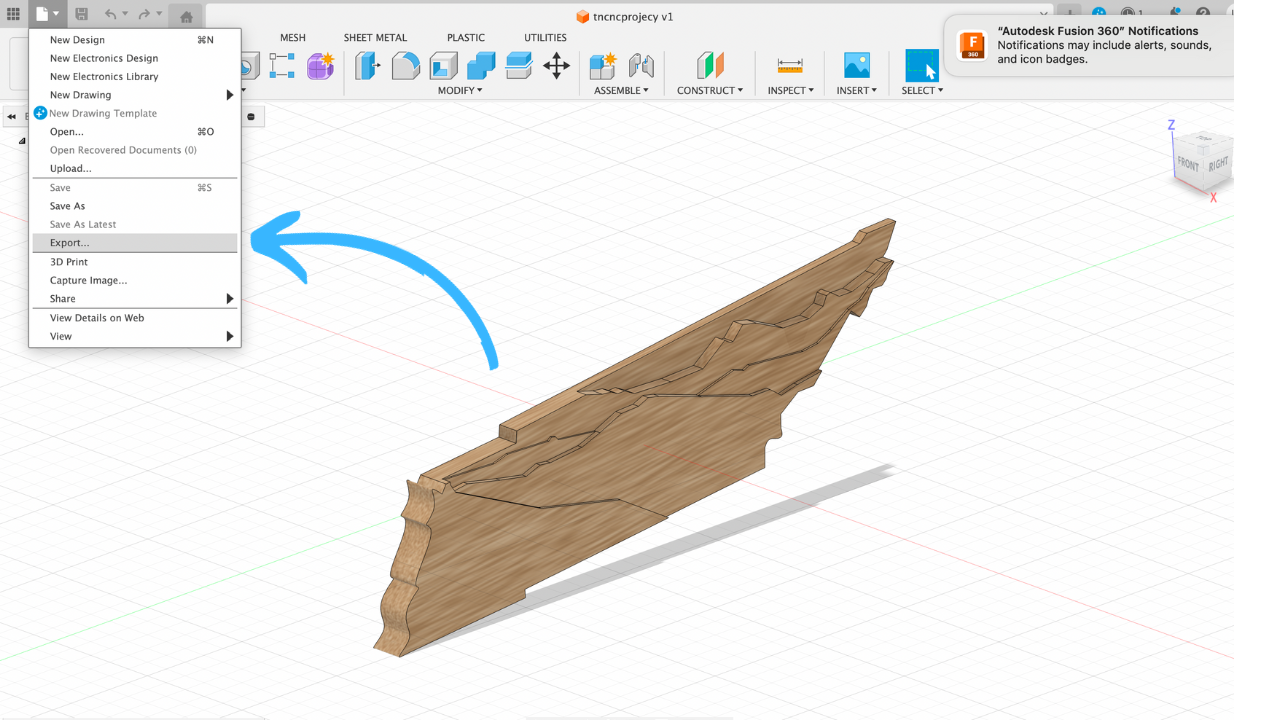This screenshot has height=720, width=1280.
Task: Collapse the browser panel arrows
Action: point(12,116)
